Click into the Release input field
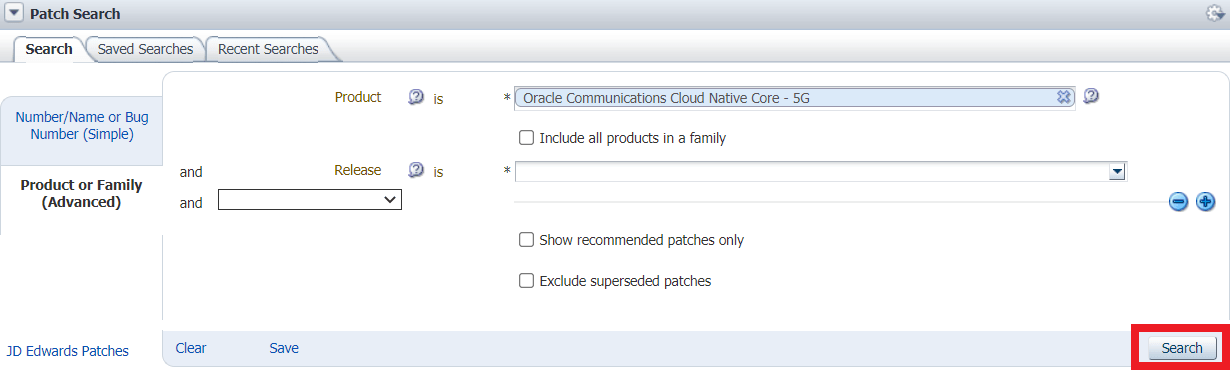This screenshot has height=371, width=1230. pos(813,172)
